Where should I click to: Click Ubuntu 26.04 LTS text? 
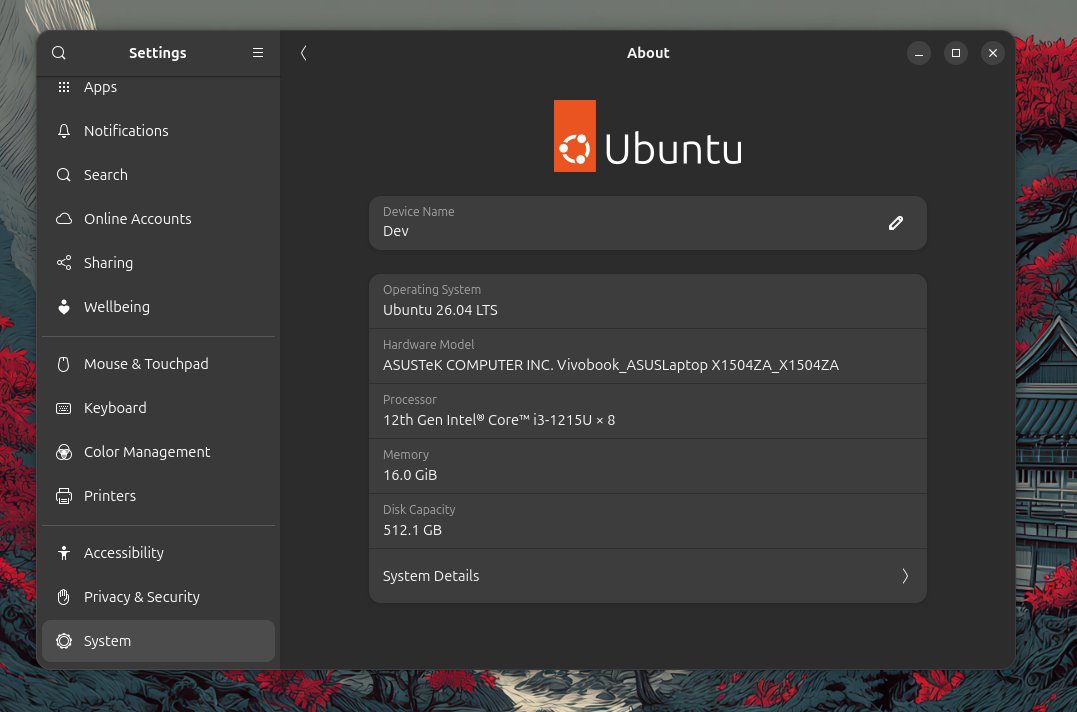pyautogui.click(x=440, y=310)
